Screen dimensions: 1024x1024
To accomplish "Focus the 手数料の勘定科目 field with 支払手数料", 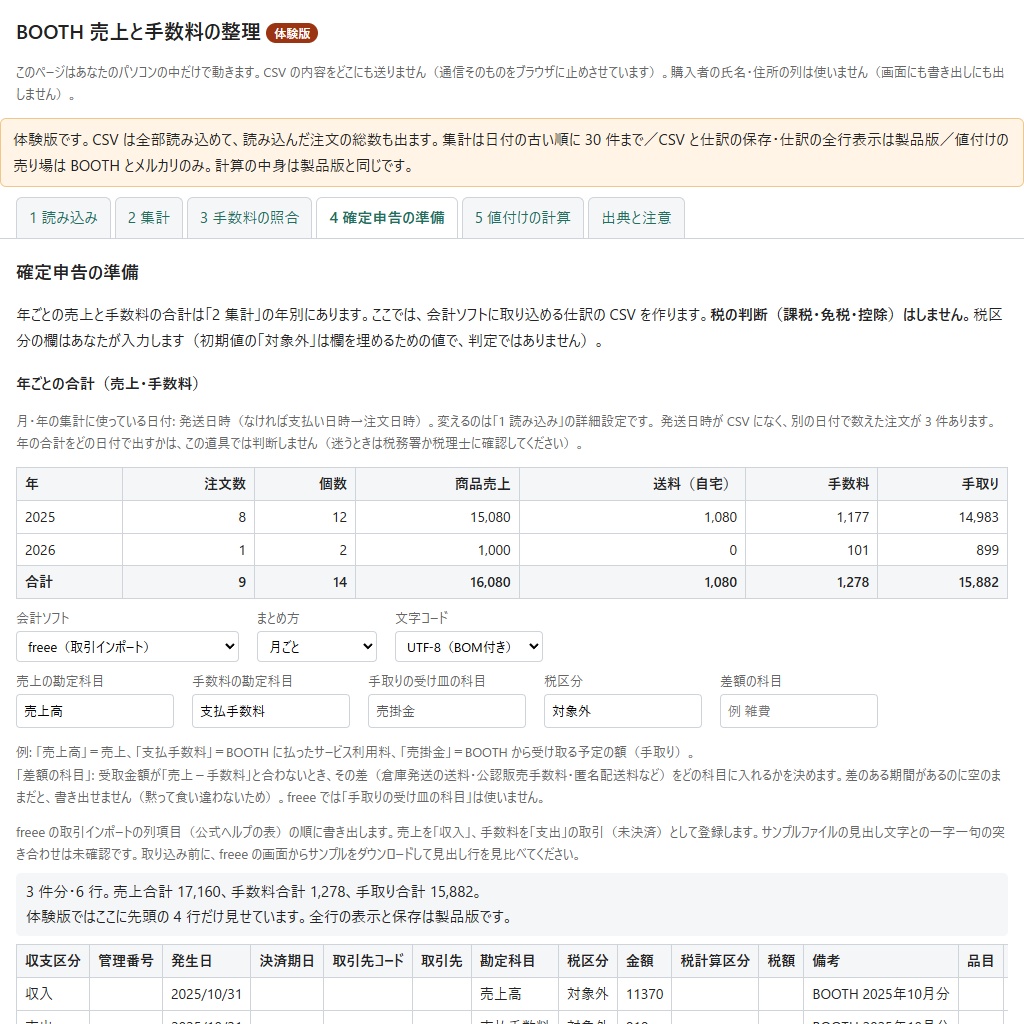I will tap(271, 711).
